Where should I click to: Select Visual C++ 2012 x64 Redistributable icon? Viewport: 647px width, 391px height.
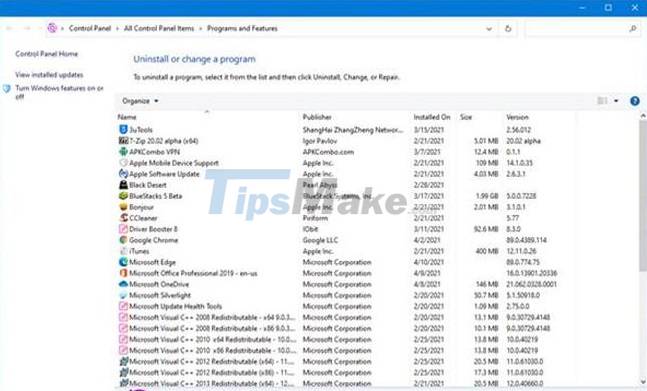coord(123,361)
